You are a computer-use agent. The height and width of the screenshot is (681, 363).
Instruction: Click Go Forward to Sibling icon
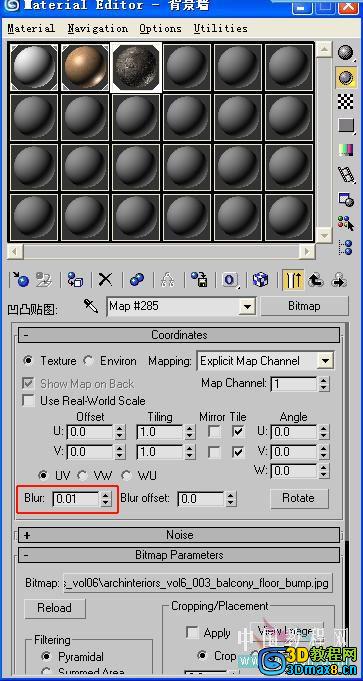[338, 280]
